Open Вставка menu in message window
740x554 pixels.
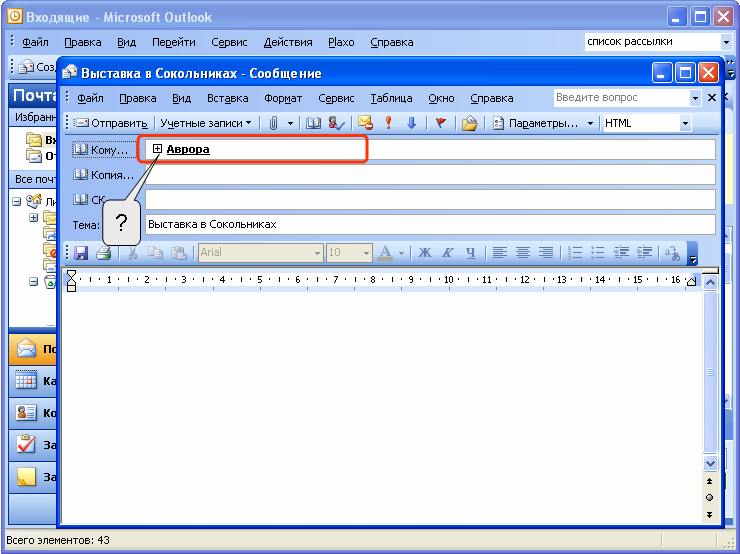coord(227,98)
